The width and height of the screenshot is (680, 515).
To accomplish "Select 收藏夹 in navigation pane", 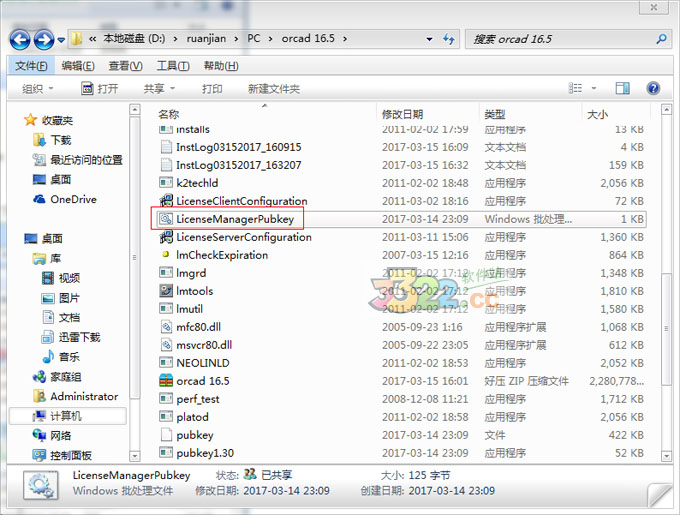I will click(57, 120).
